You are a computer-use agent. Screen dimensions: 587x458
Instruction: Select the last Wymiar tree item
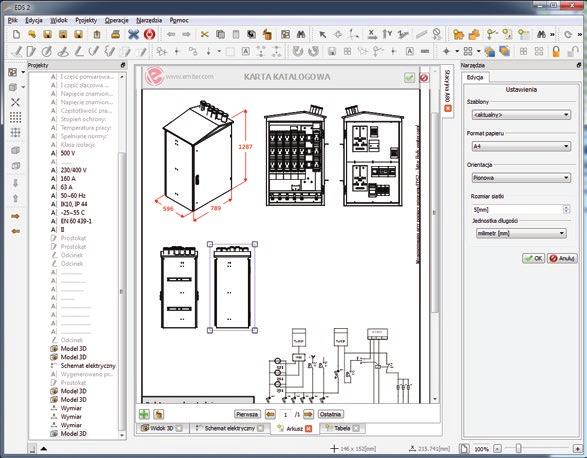(x=71, y=425)
